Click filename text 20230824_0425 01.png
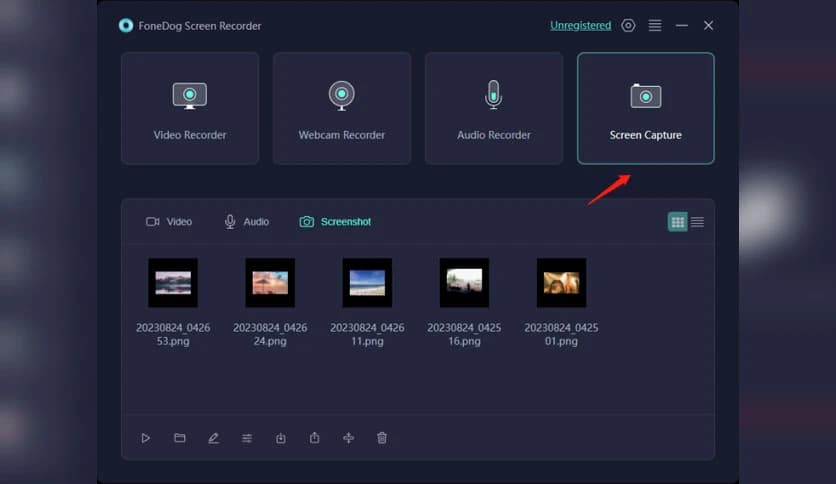The height and width of the screenshot is (484, 836). click(x=561, y=334)
